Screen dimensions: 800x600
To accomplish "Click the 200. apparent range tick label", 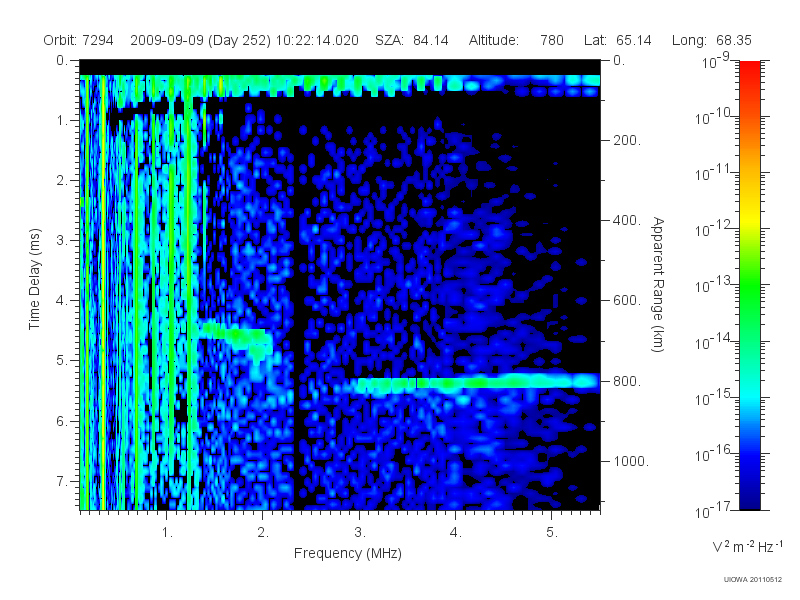I will click(x=627, y=140).
